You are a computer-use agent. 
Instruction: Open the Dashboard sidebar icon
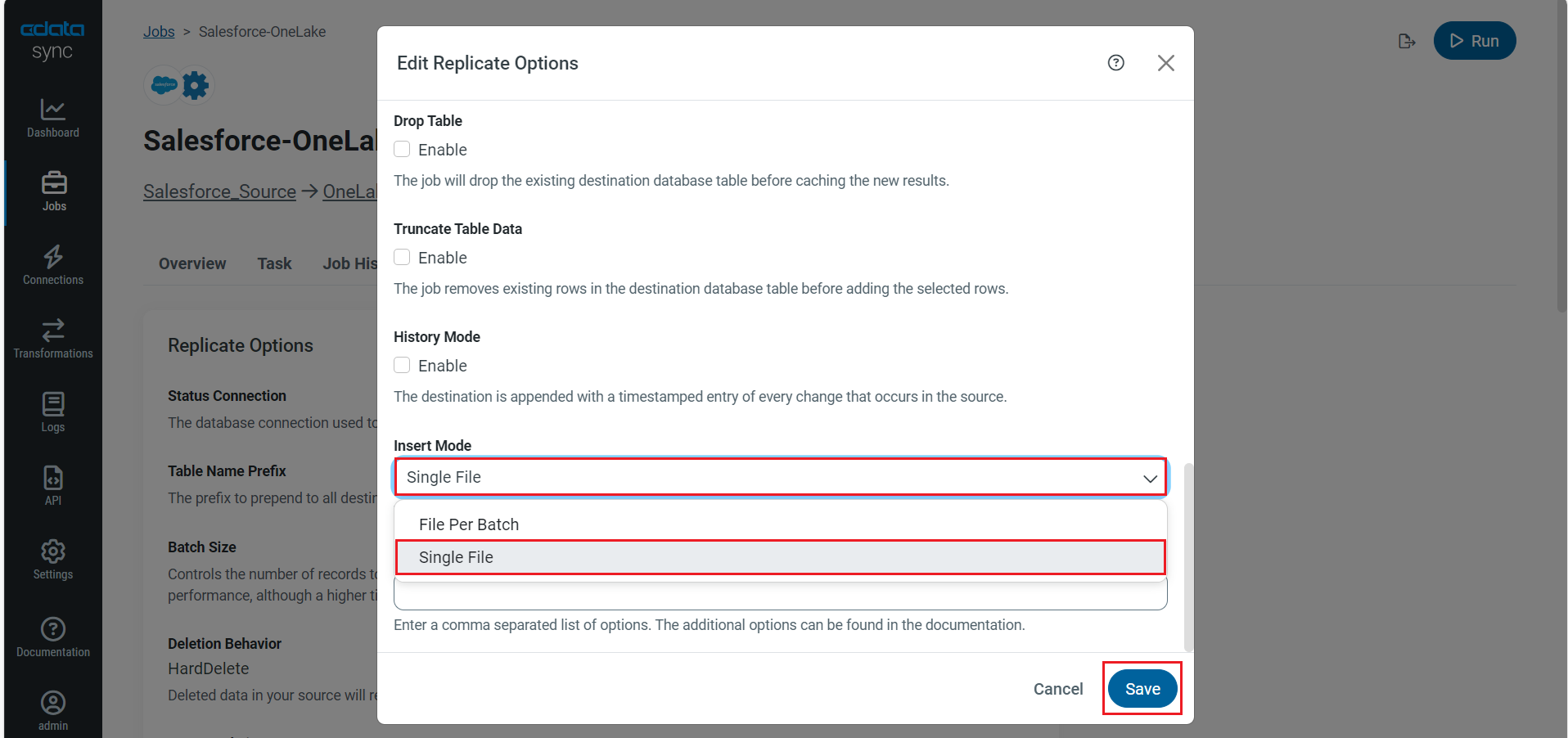[x=53, y=119]
